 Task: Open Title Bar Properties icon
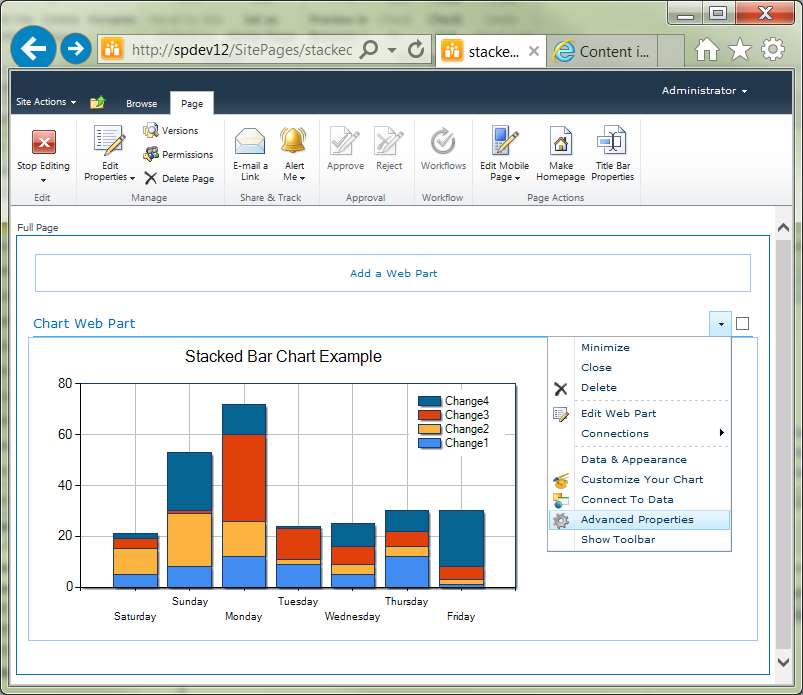(x=612, y=140)
